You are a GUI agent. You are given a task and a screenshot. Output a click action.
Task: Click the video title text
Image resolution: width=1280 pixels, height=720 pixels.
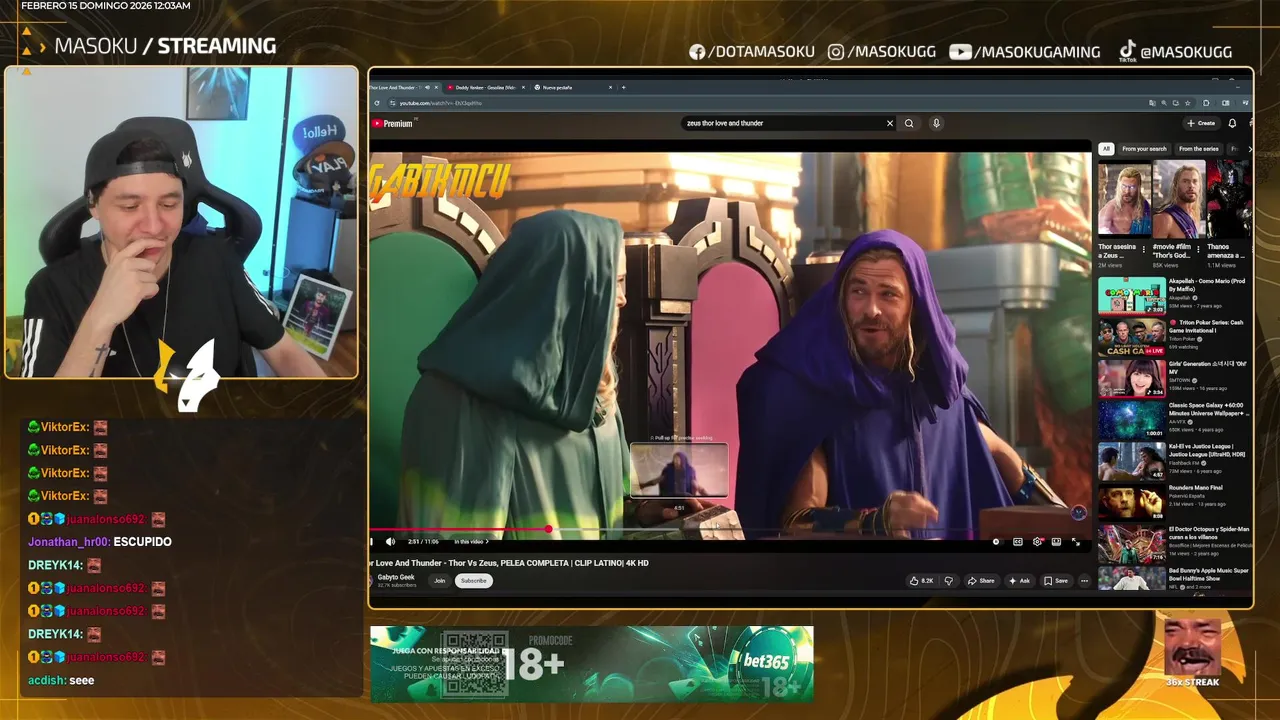point(509,563)
